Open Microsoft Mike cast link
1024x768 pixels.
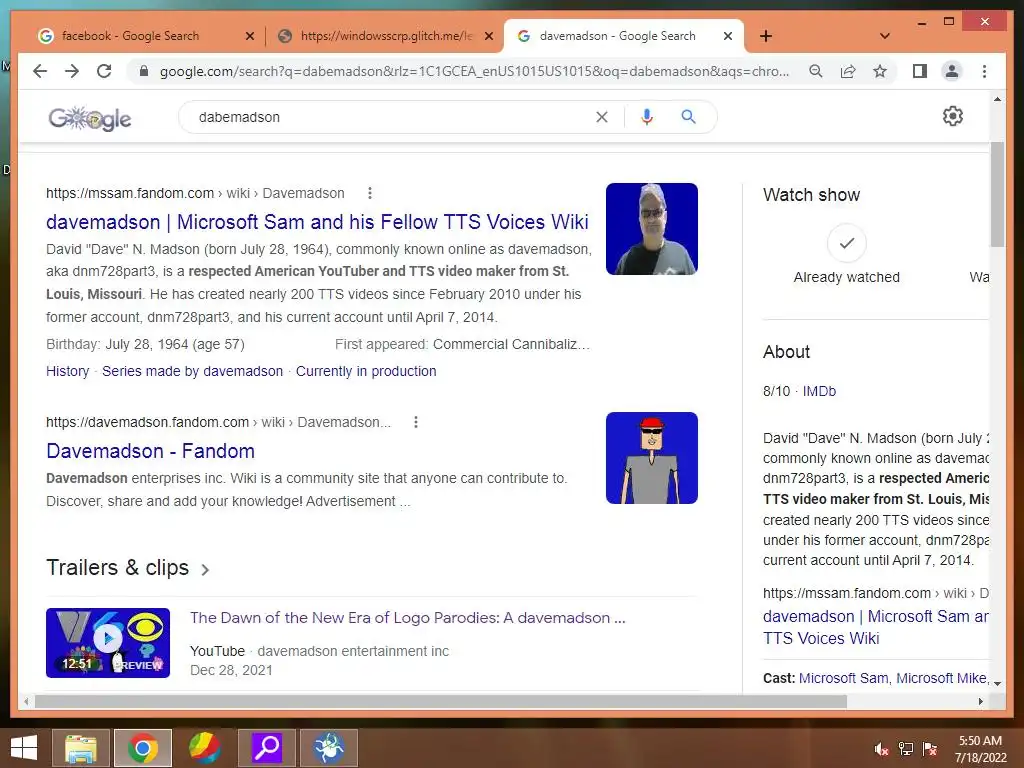tap(940, 679)
